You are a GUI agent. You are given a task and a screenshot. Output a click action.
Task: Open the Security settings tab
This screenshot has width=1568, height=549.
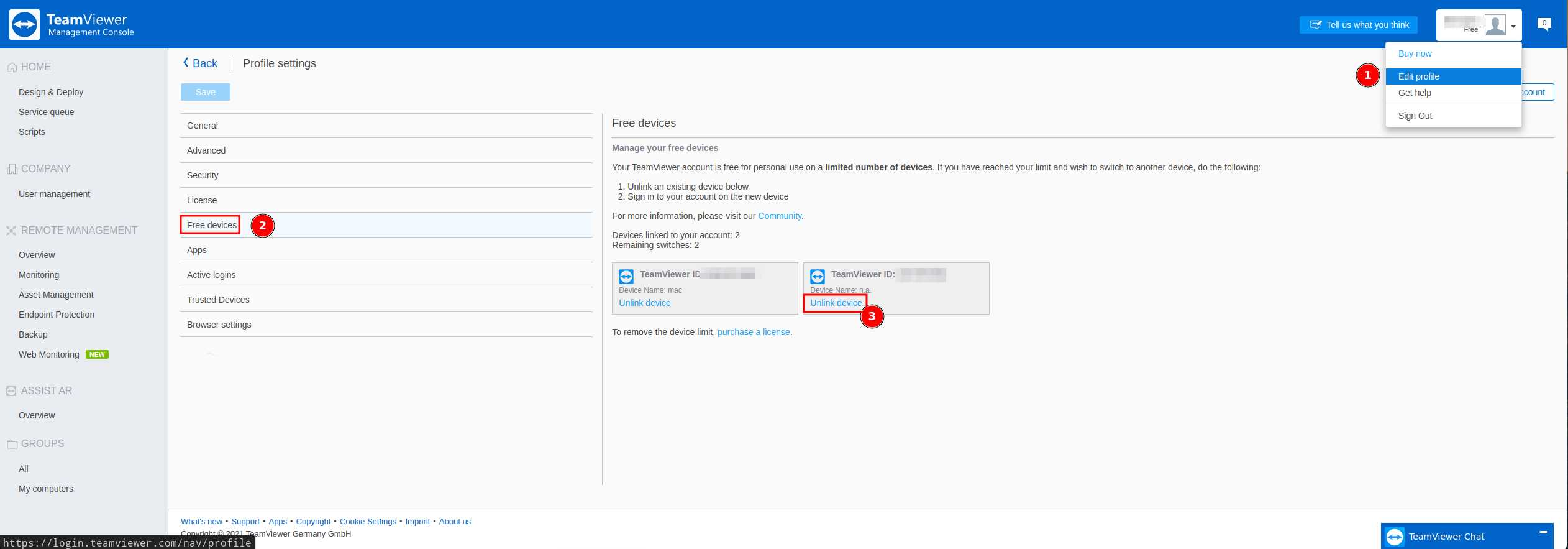386,175
